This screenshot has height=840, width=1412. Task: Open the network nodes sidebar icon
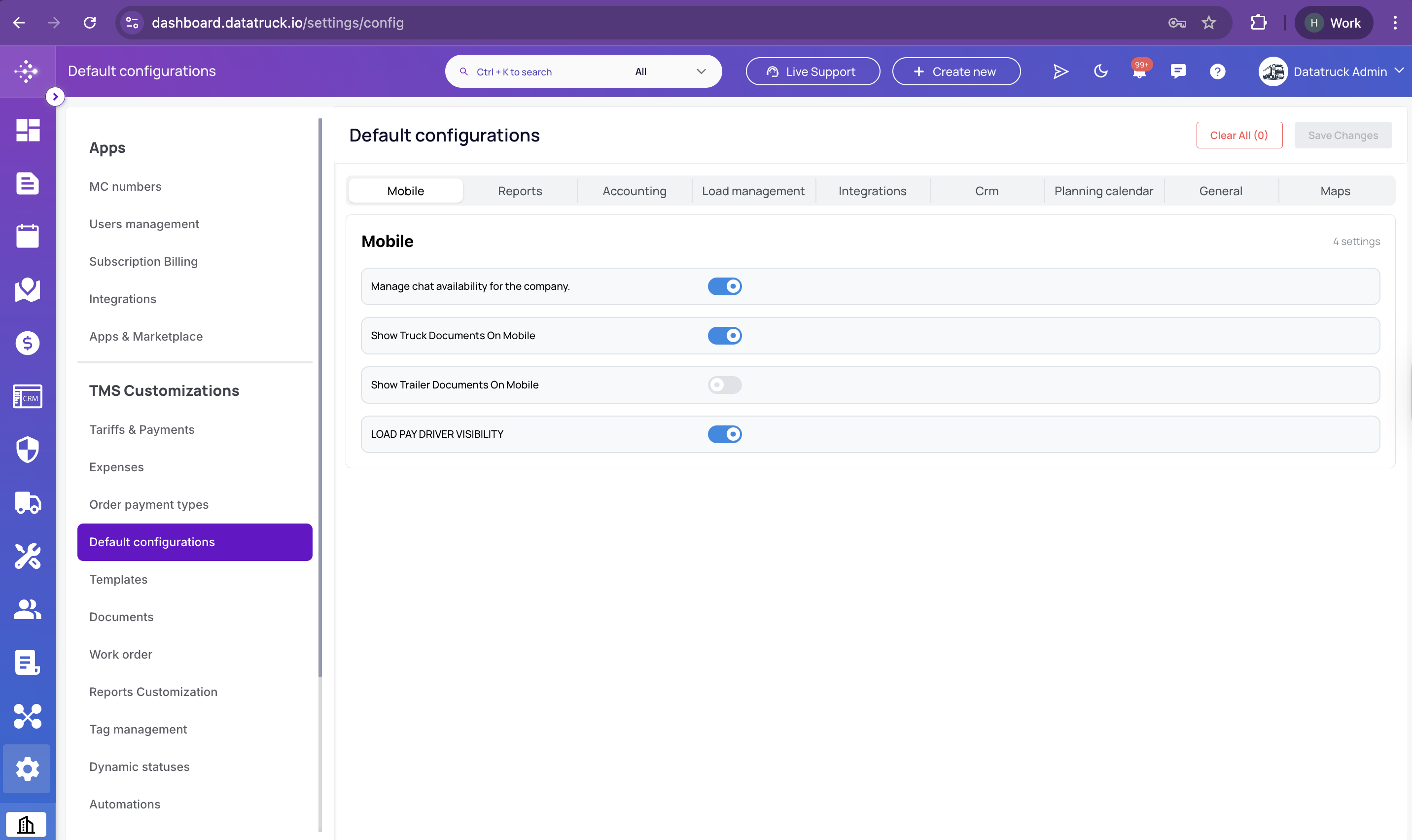28,716
